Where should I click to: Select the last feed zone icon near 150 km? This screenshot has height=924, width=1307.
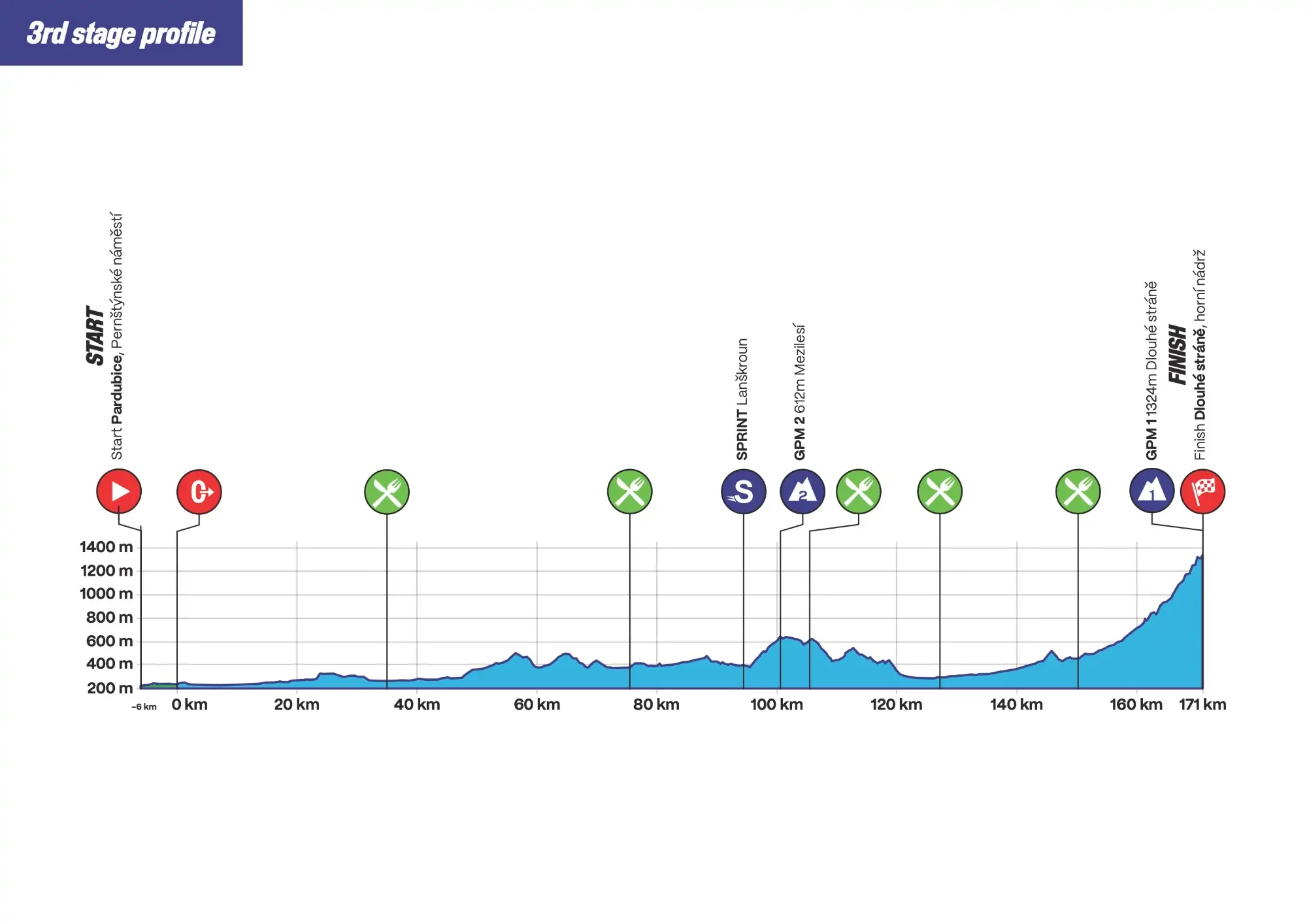1078,491
